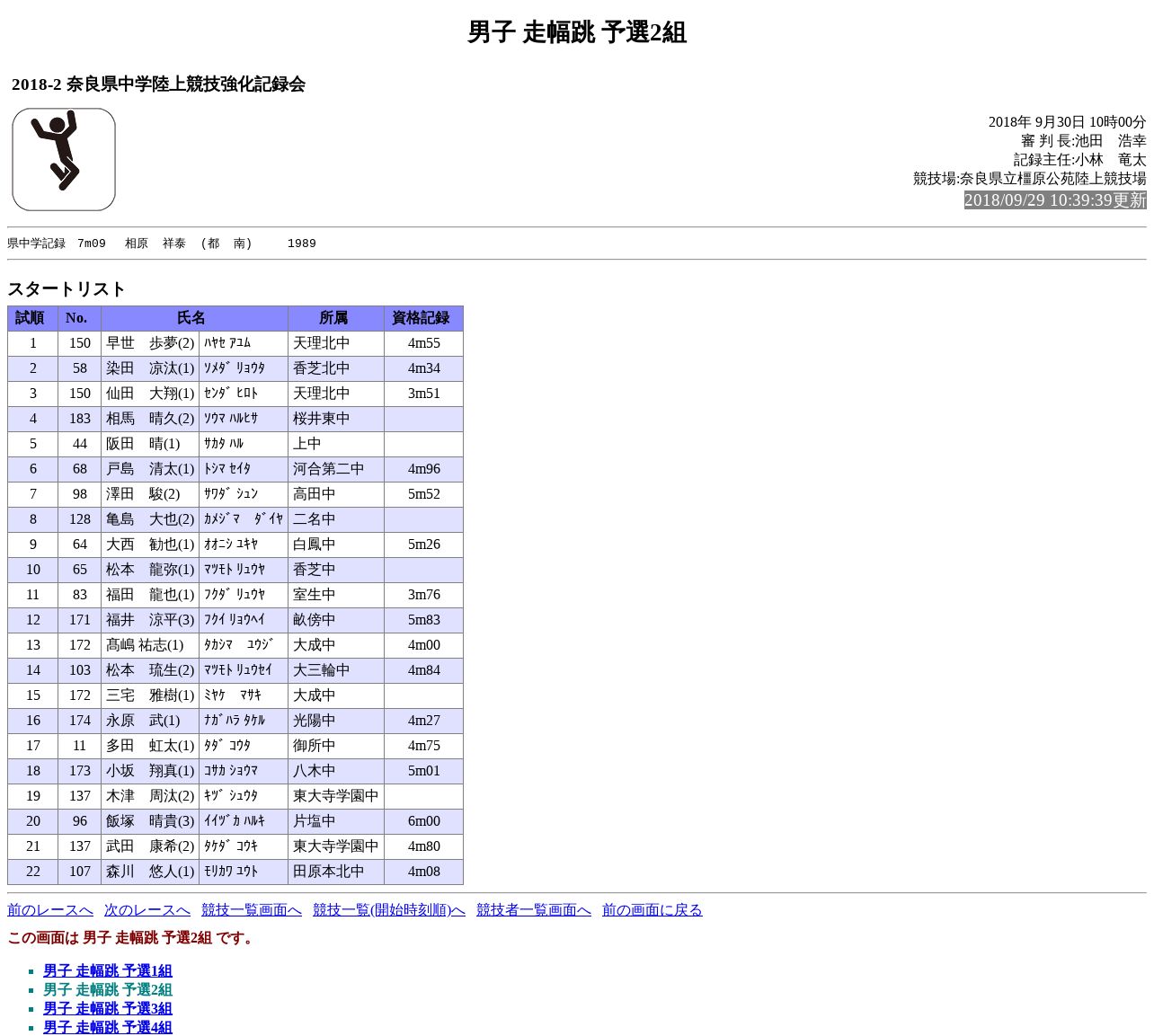Viewport: 1154px width, 1036px height.
Task: Select athlete name 武田 康希(2)
Action: click(x=150, y=846)
